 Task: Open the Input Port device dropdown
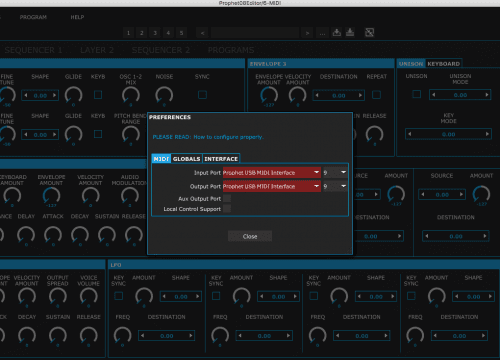click(x=272, y=173)
